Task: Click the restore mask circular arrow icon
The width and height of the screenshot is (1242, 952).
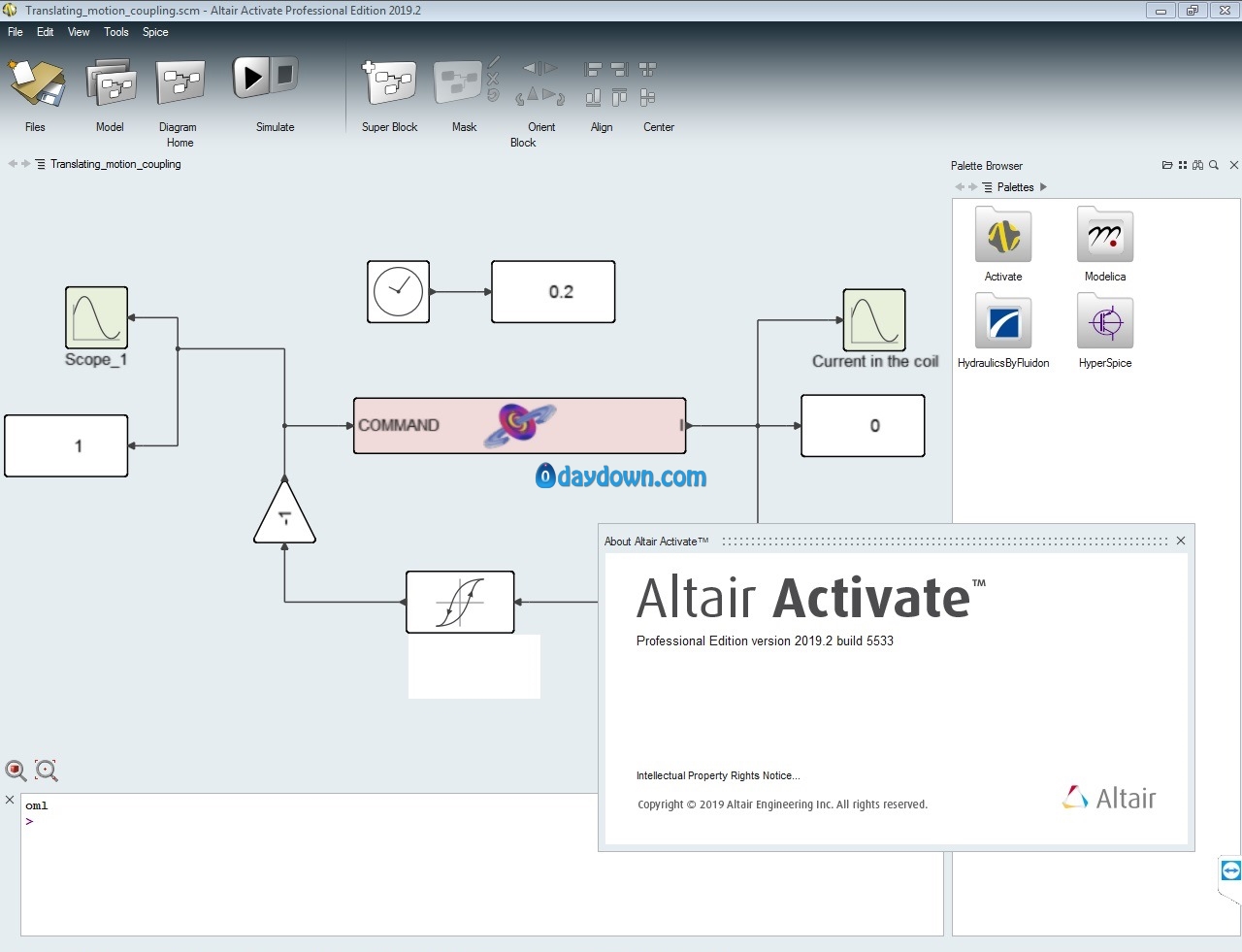Action: (x=493, y=95)
